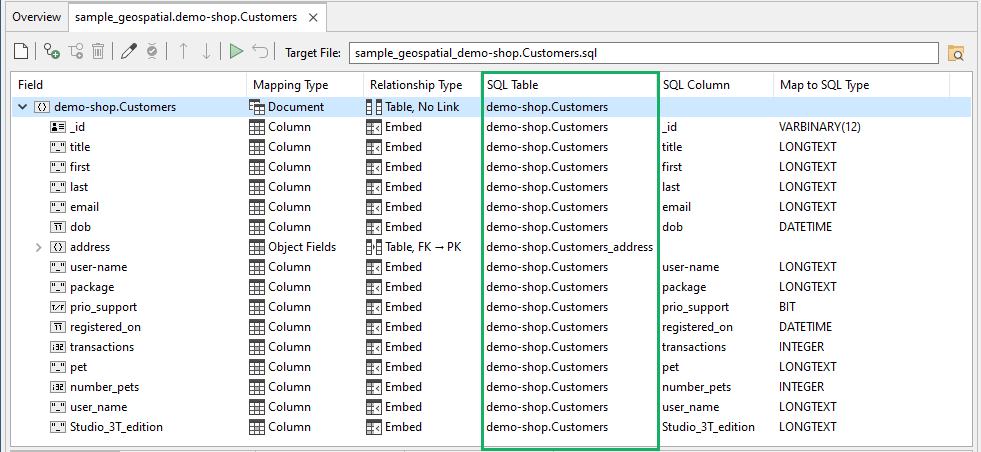Click the add node icon with plus
This screenshot has height=452, width=981.
(52, 52)
